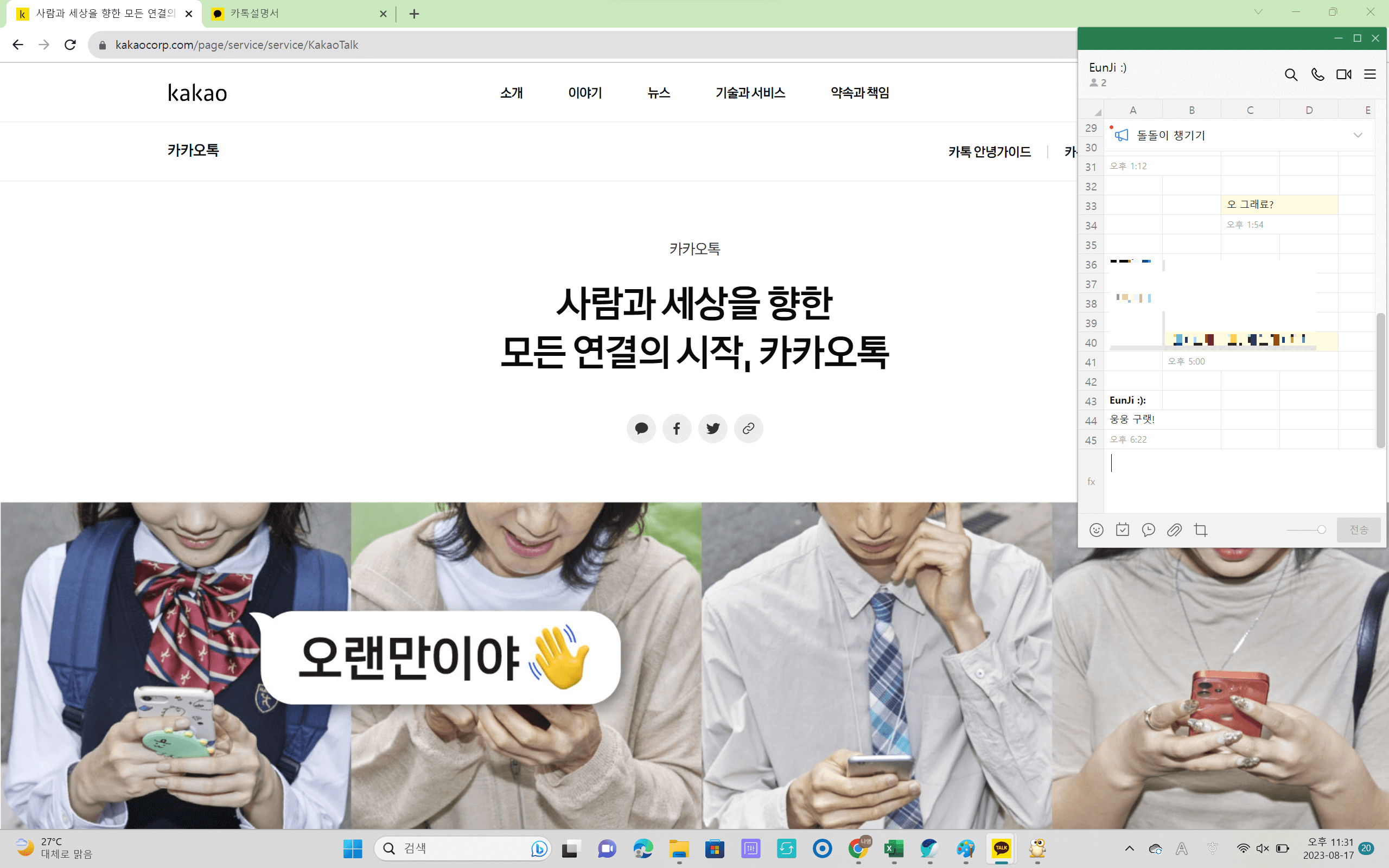Screen dimensions: 1389x868
Task: Close the active kakao browser tab
Action: pos(189,14)
